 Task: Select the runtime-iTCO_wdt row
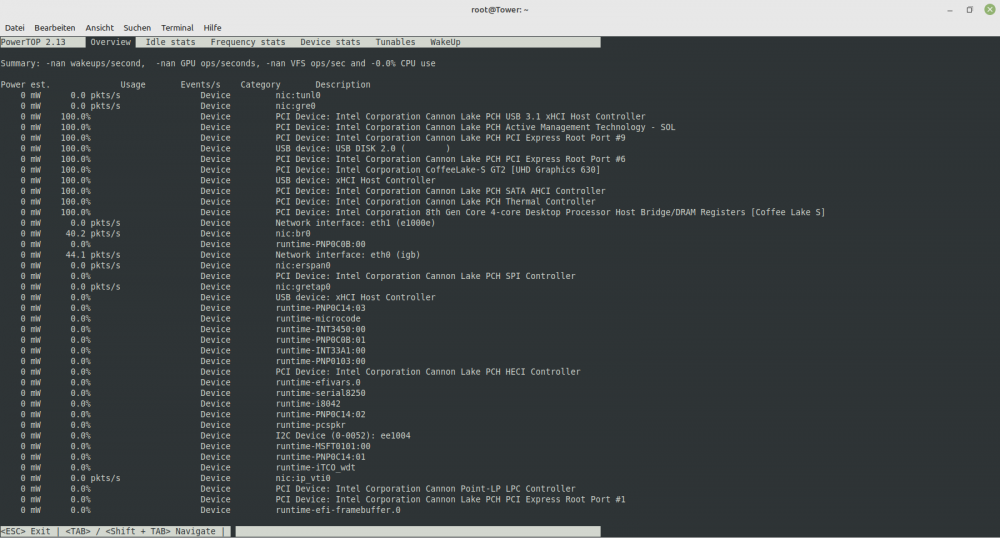[188, 467]
